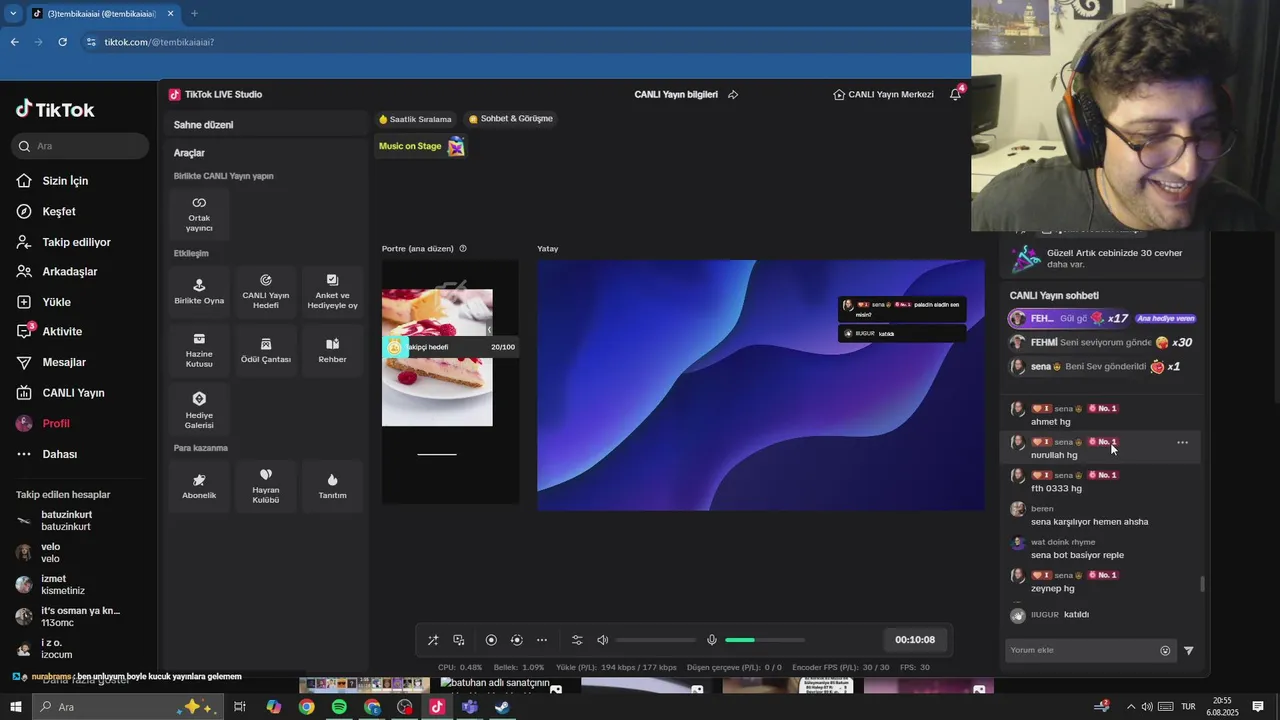Open the Tanıtım tool
The image size is (1280, 720).
tap(332, 486)
